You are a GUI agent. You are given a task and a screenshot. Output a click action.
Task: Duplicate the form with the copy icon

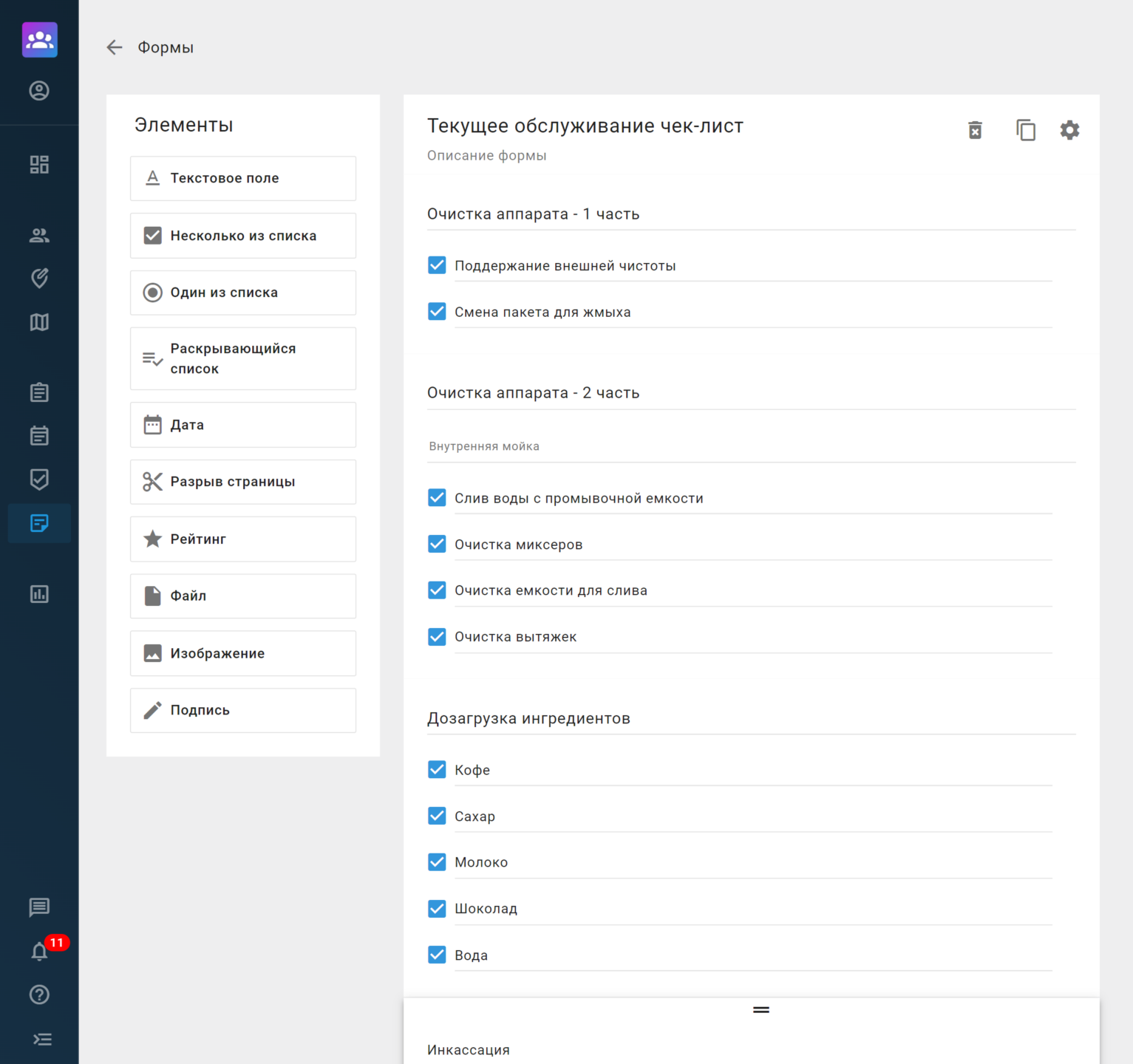click(1026, 130)
